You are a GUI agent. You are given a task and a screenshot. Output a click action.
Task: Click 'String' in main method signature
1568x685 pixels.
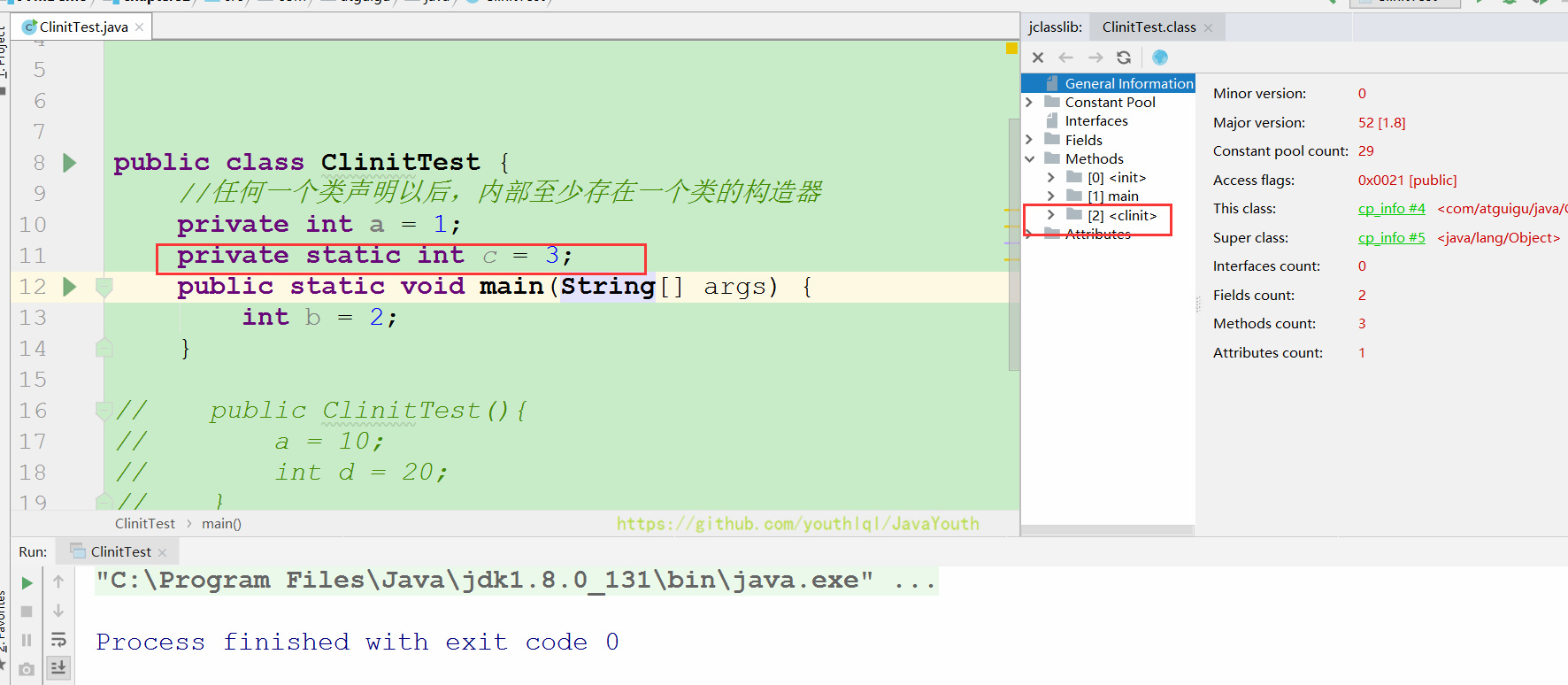pyautogui.click(x=608, y=287)
